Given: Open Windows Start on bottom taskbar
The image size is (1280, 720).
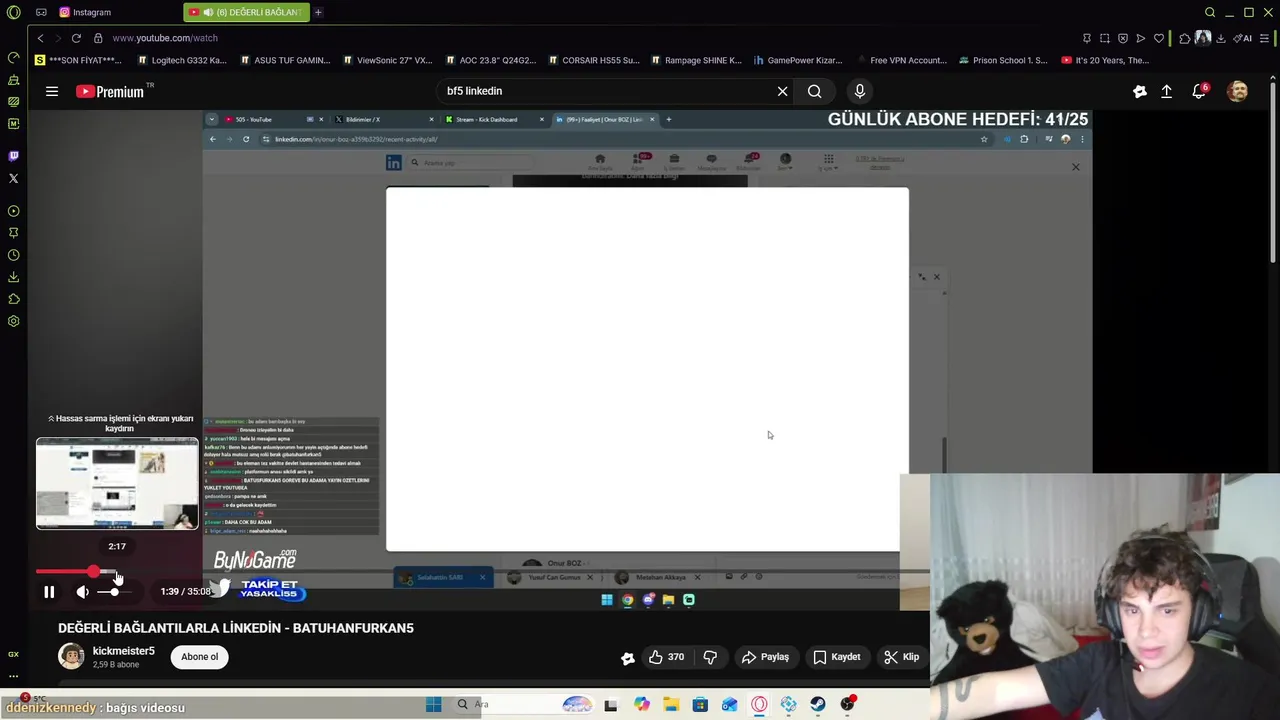Looking at the screenshot, I should pos(433,704).
